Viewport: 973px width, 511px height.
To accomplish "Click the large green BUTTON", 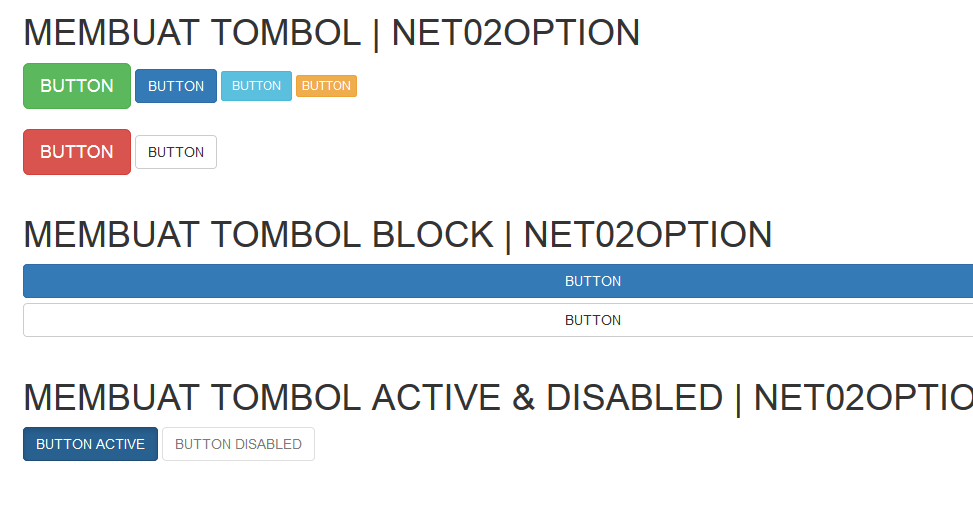I will pos(77,86).
